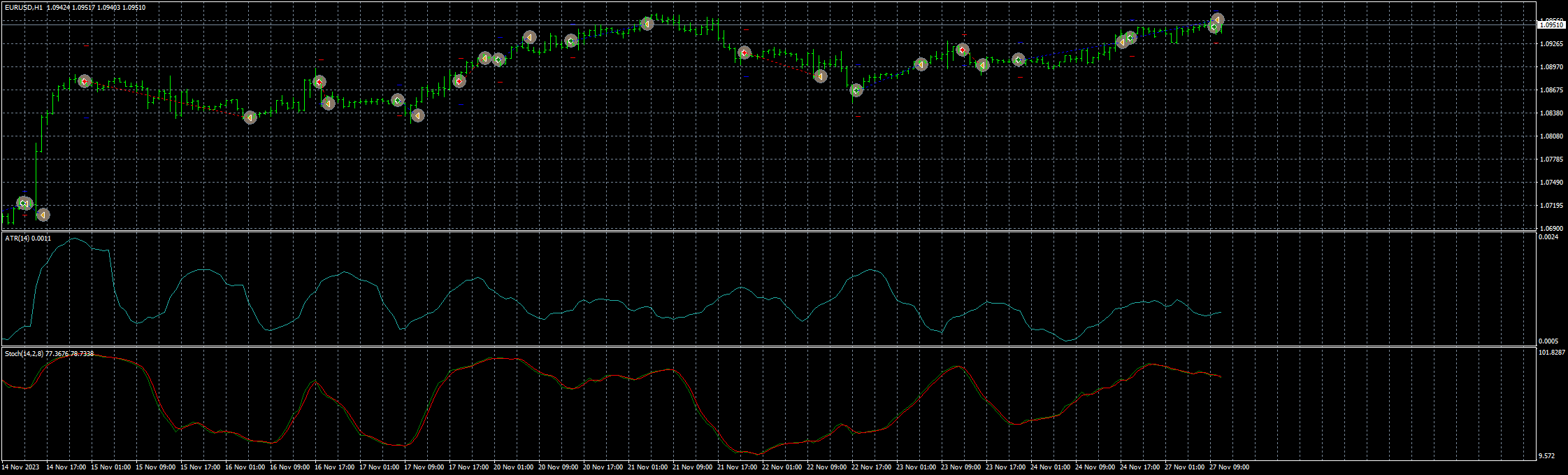
Task: Click the lowest-priced trade marker on the chart
Action: pyautogui.click(x=43, y=215)
